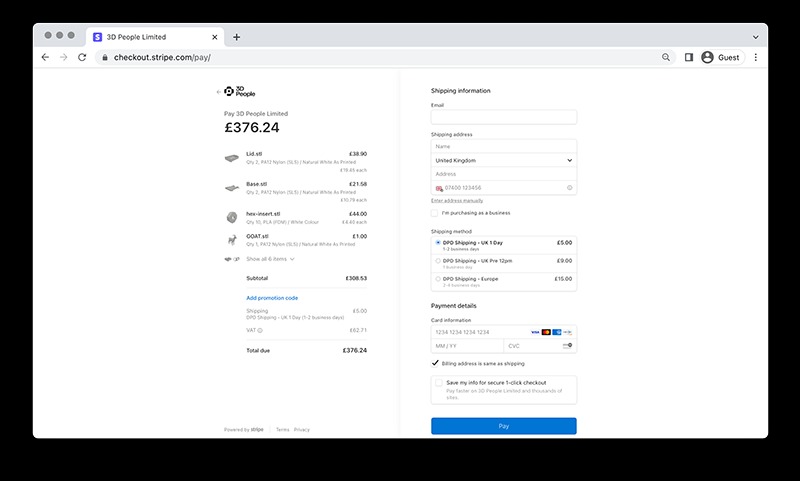
Task: Click the browser reload icon
Action: pos(82,58)
